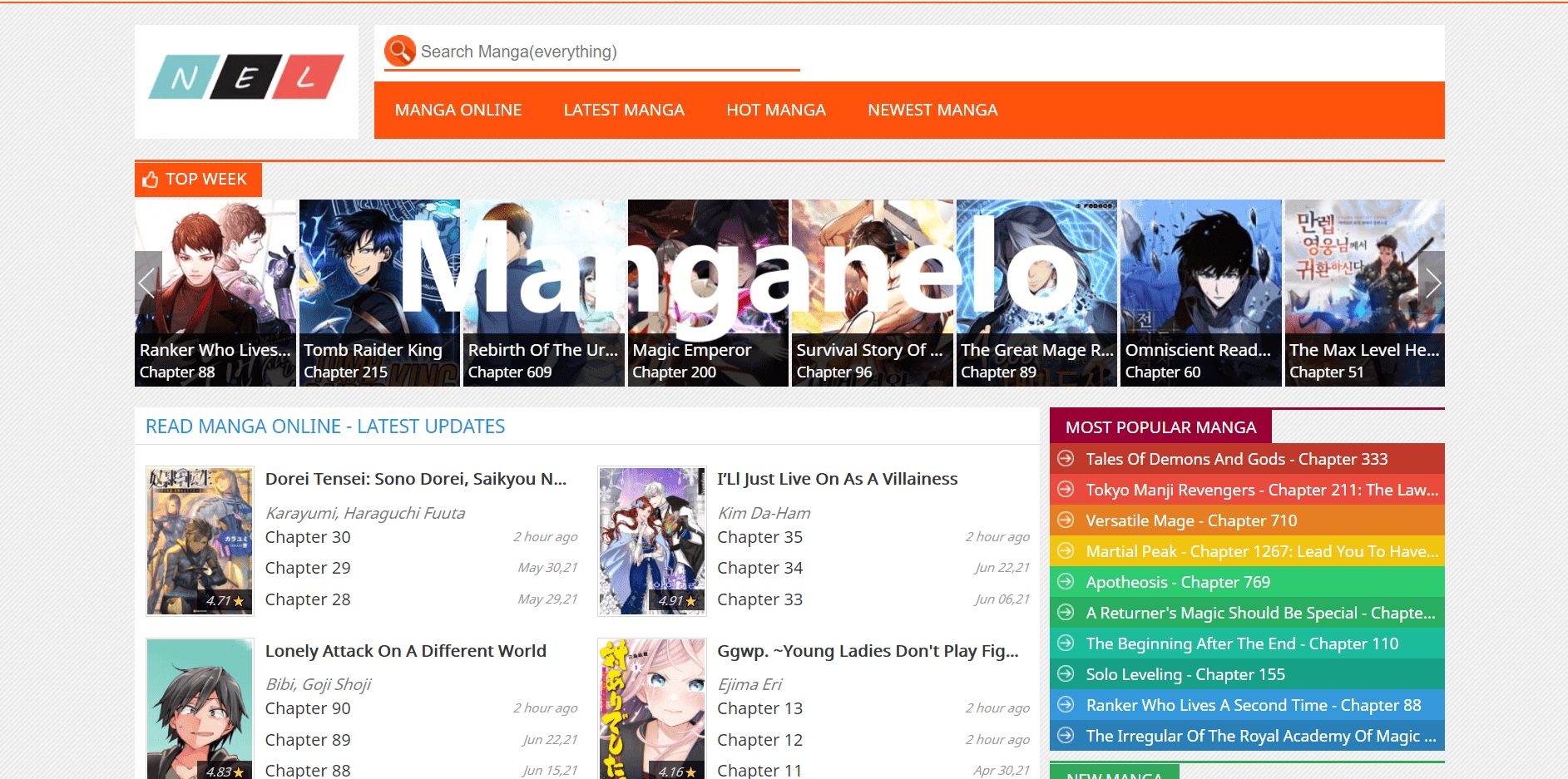Open I'll Just Live On As A Villainess title
The width and height of the screenshot is (1568, 779).
pyautogui.click(x=838, y=479)
